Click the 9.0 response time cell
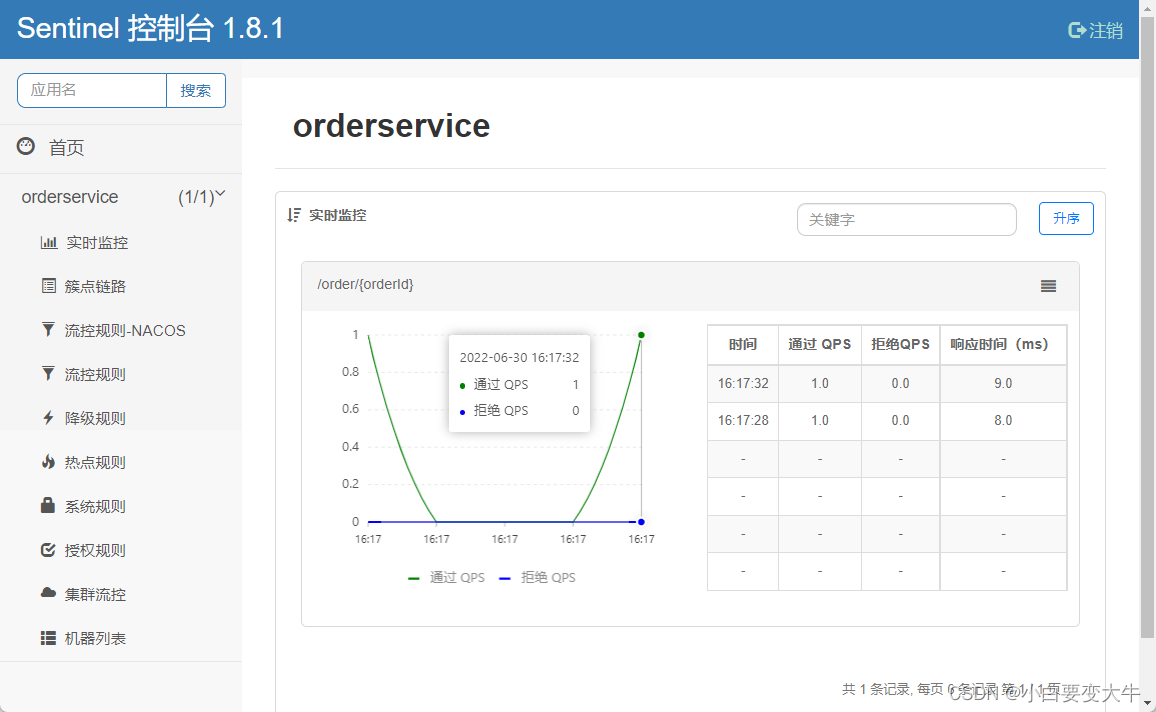The height and width of the screenshot is (712, 1156). point(1003,383)
